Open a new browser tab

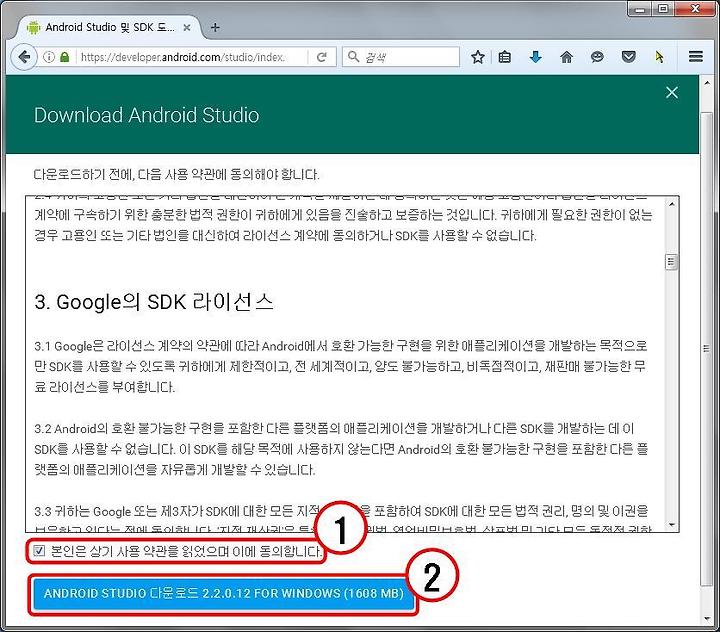tap(215, 28)
